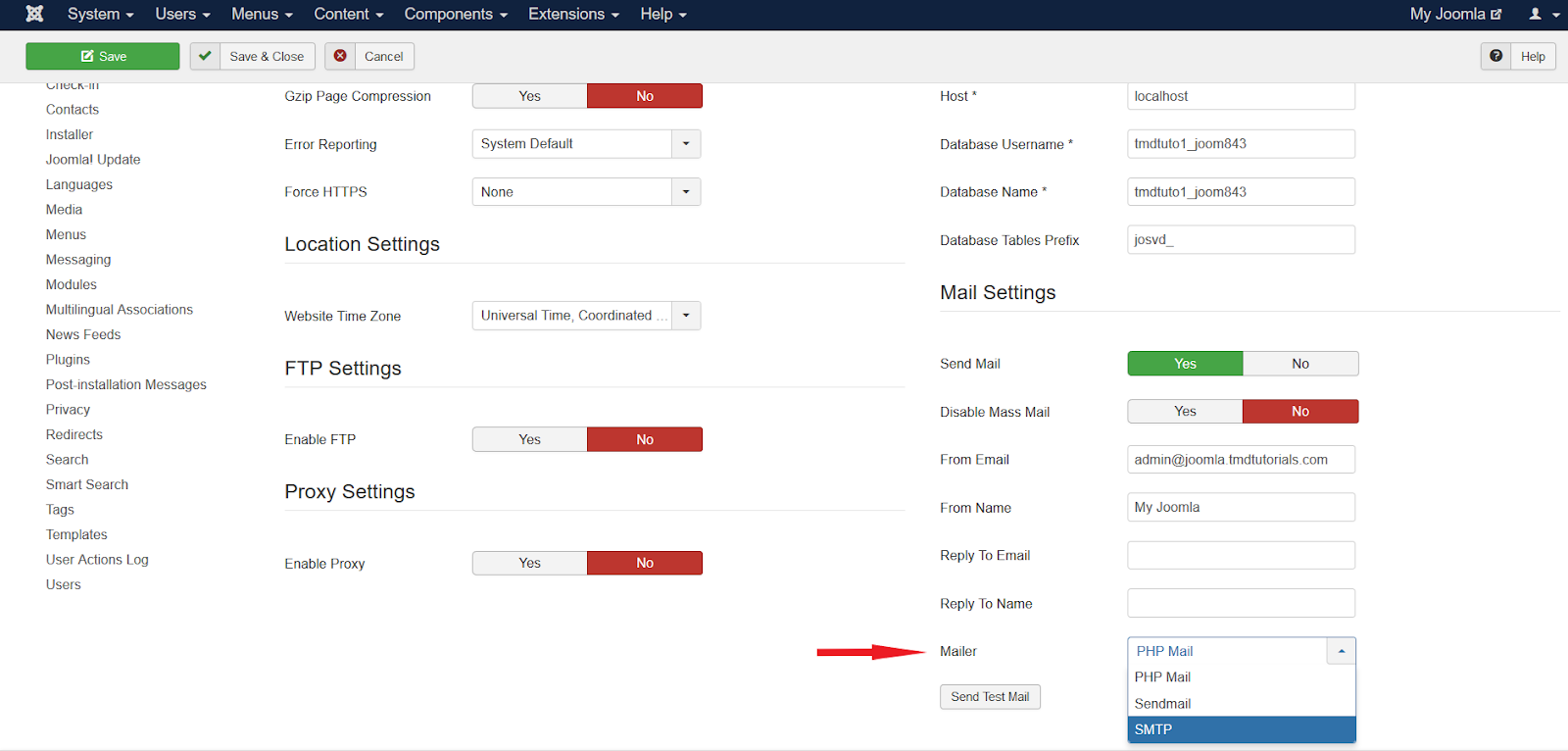
Task: Open the user account icon menu
Action: [1543, 14]
